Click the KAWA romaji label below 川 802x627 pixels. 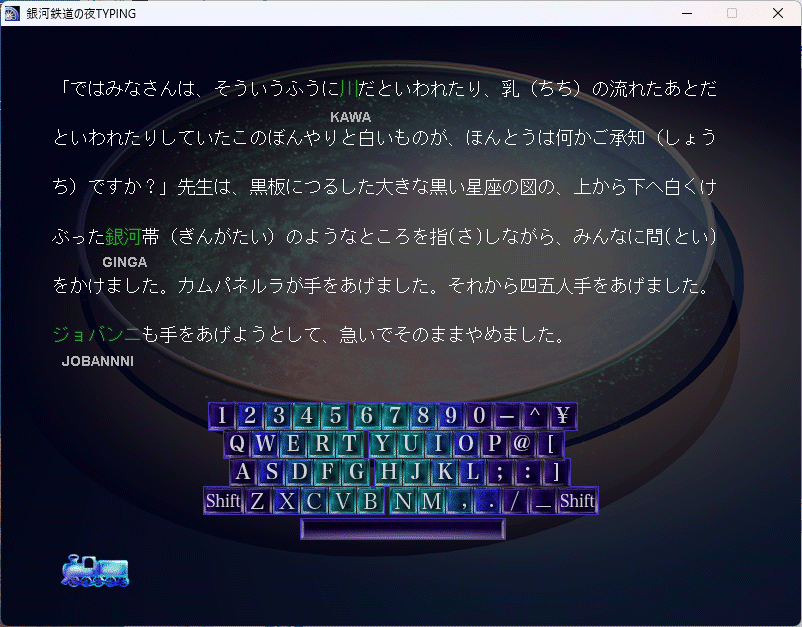tap(350, 117)
